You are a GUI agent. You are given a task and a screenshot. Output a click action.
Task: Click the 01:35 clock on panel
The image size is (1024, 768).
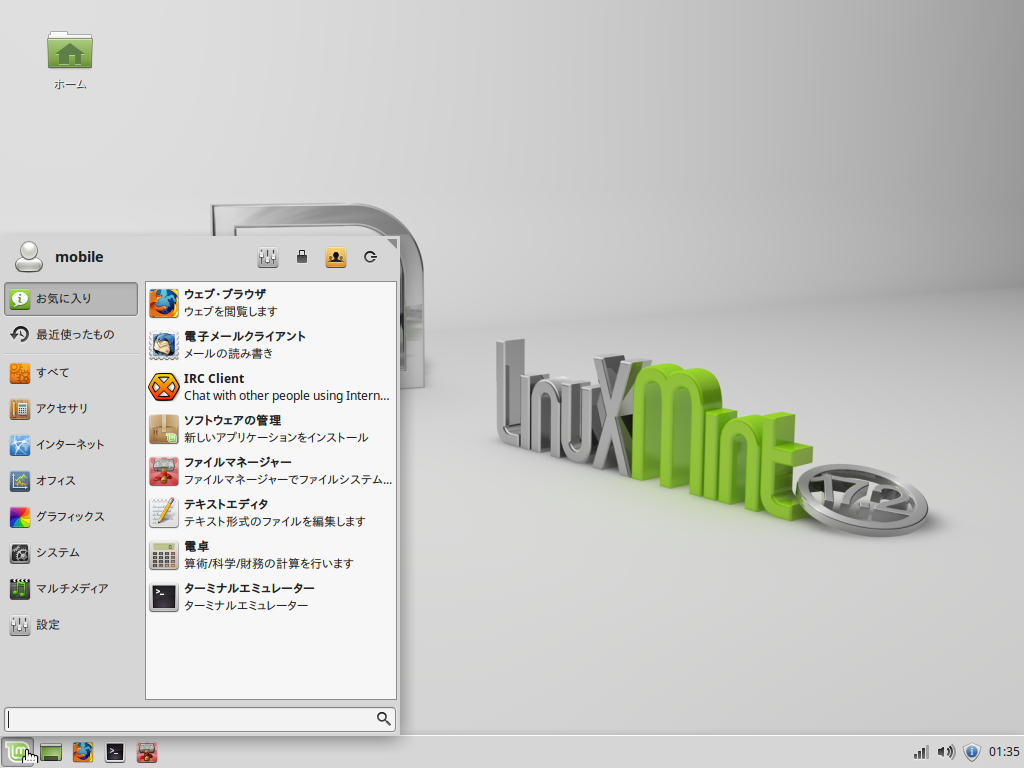pos(1004,752)
